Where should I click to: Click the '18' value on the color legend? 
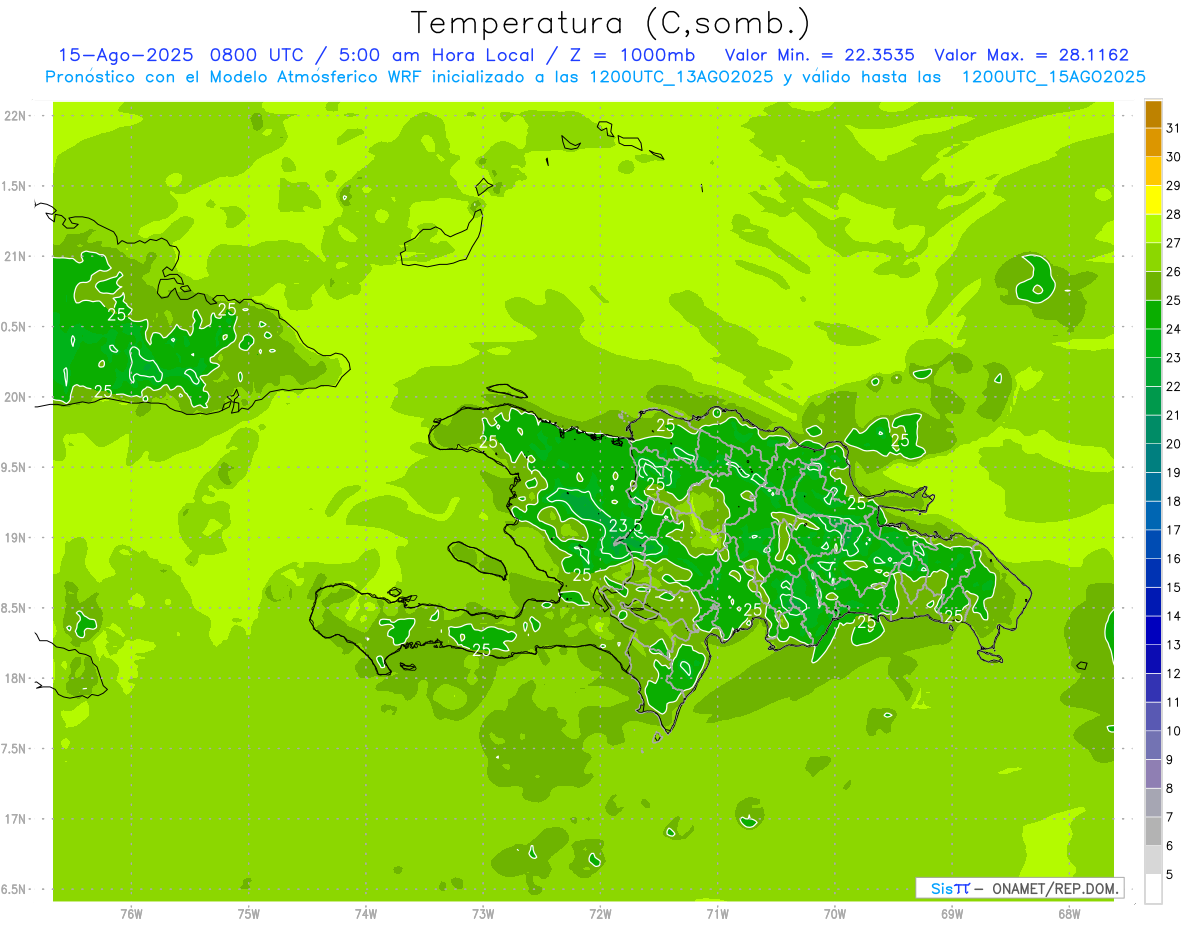[x=1173, y=501]
